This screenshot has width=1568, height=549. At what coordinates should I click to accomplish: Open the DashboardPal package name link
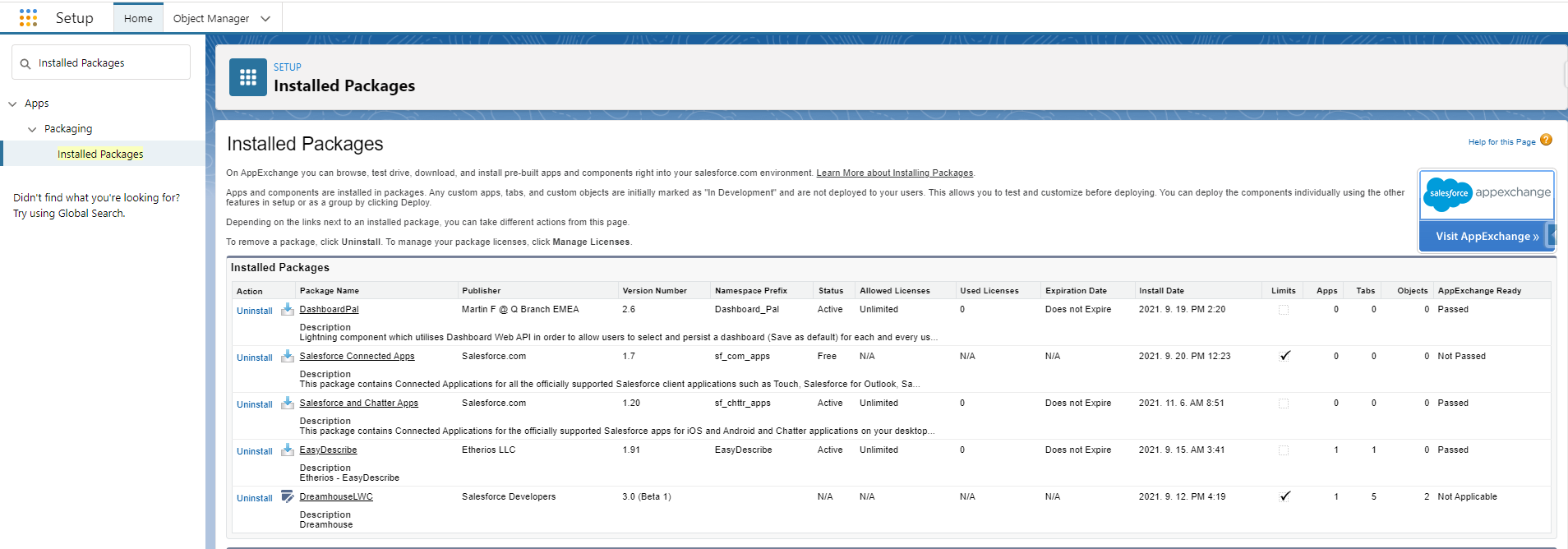point(329,309)
